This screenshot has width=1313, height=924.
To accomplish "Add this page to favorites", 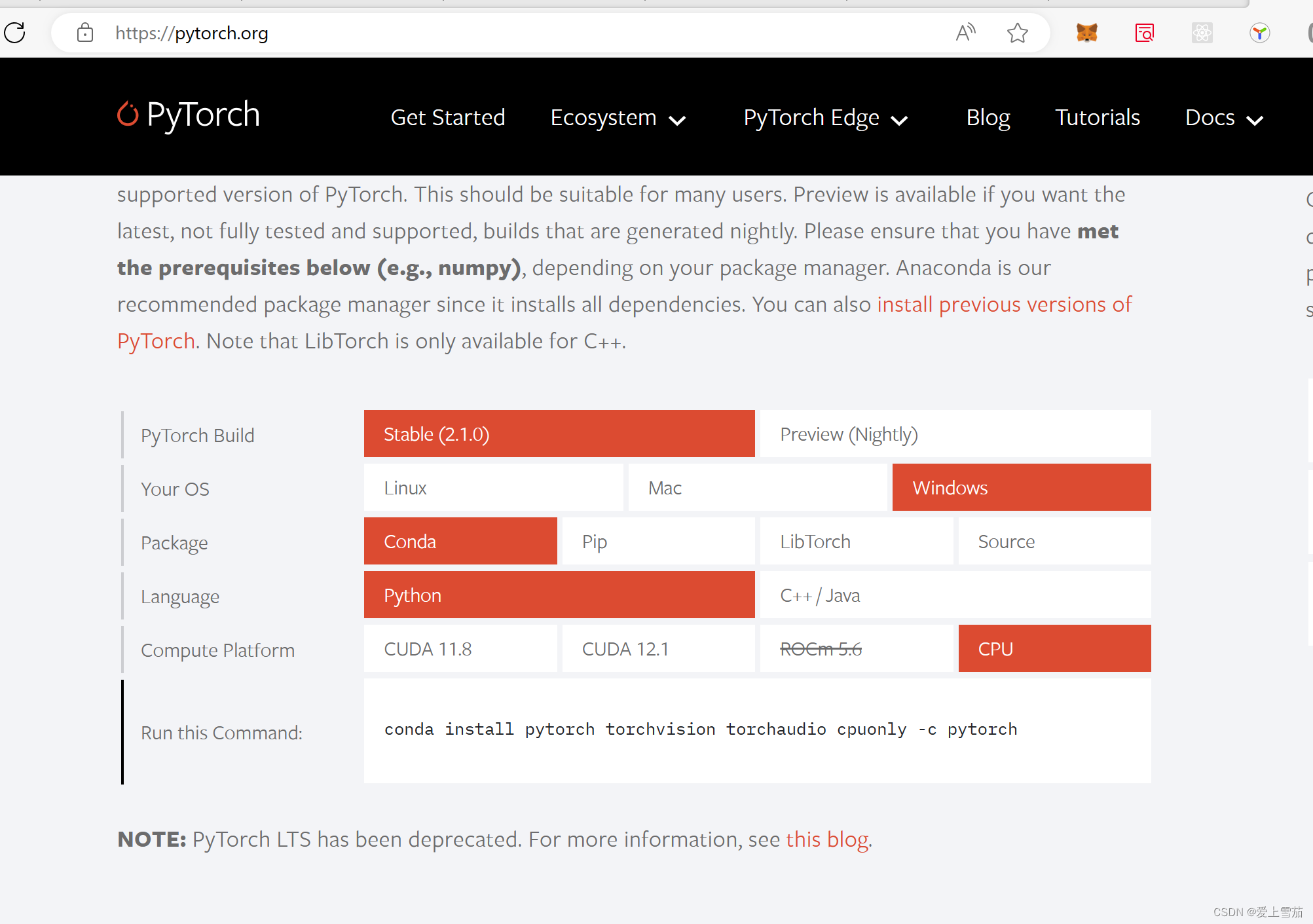I will pyautogui.click(x=1018, y=33).
